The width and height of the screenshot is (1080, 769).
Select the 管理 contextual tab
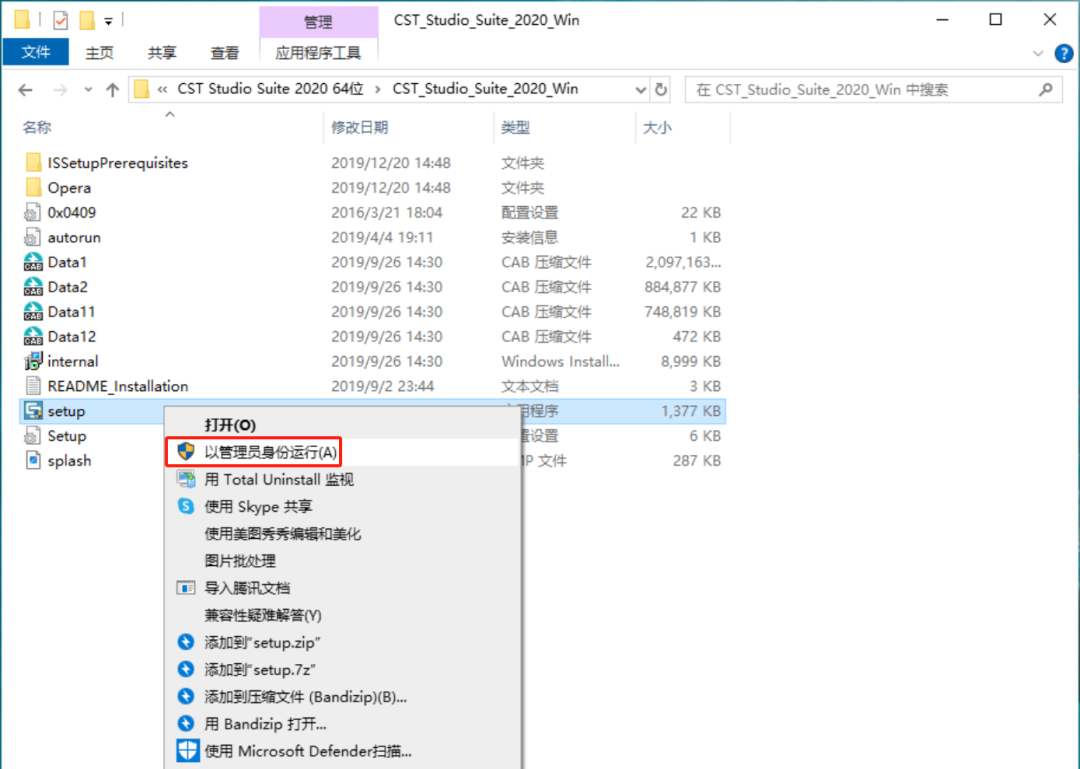[x=318, y=22]
